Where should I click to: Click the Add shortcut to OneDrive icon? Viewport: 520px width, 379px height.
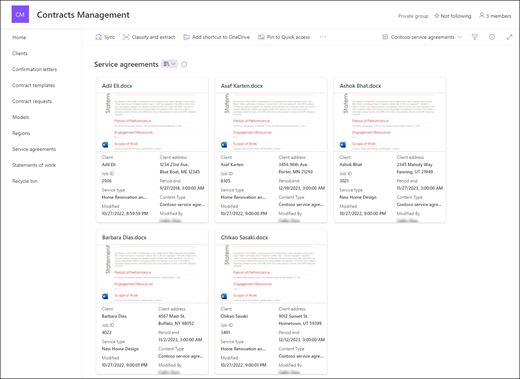click(186, 37)
